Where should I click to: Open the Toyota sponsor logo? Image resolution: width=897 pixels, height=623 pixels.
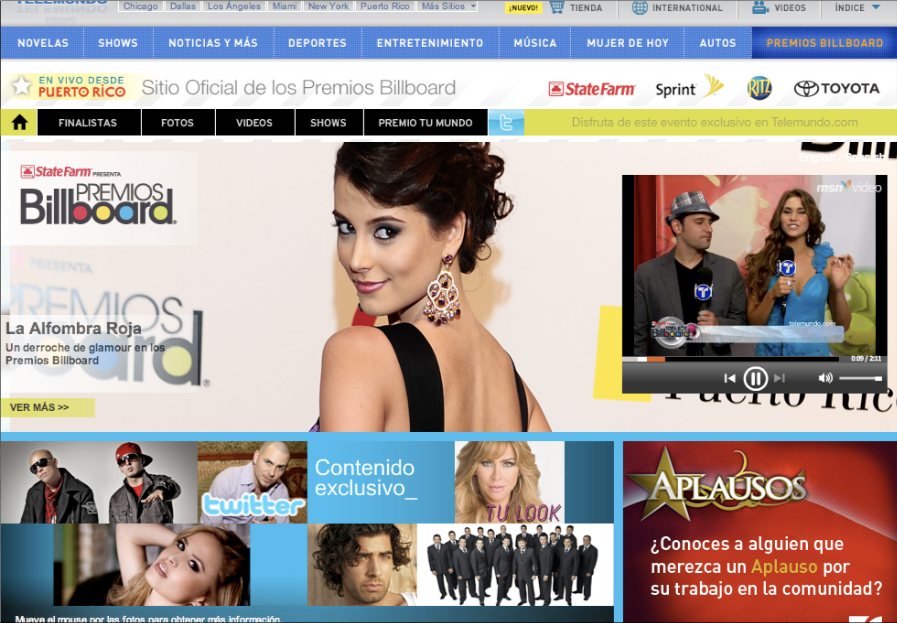tap(836, 88)
